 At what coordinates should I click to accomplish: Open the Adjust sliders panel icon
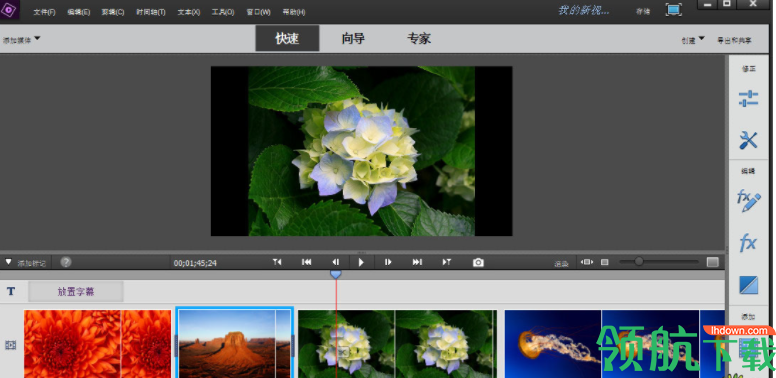748,98
